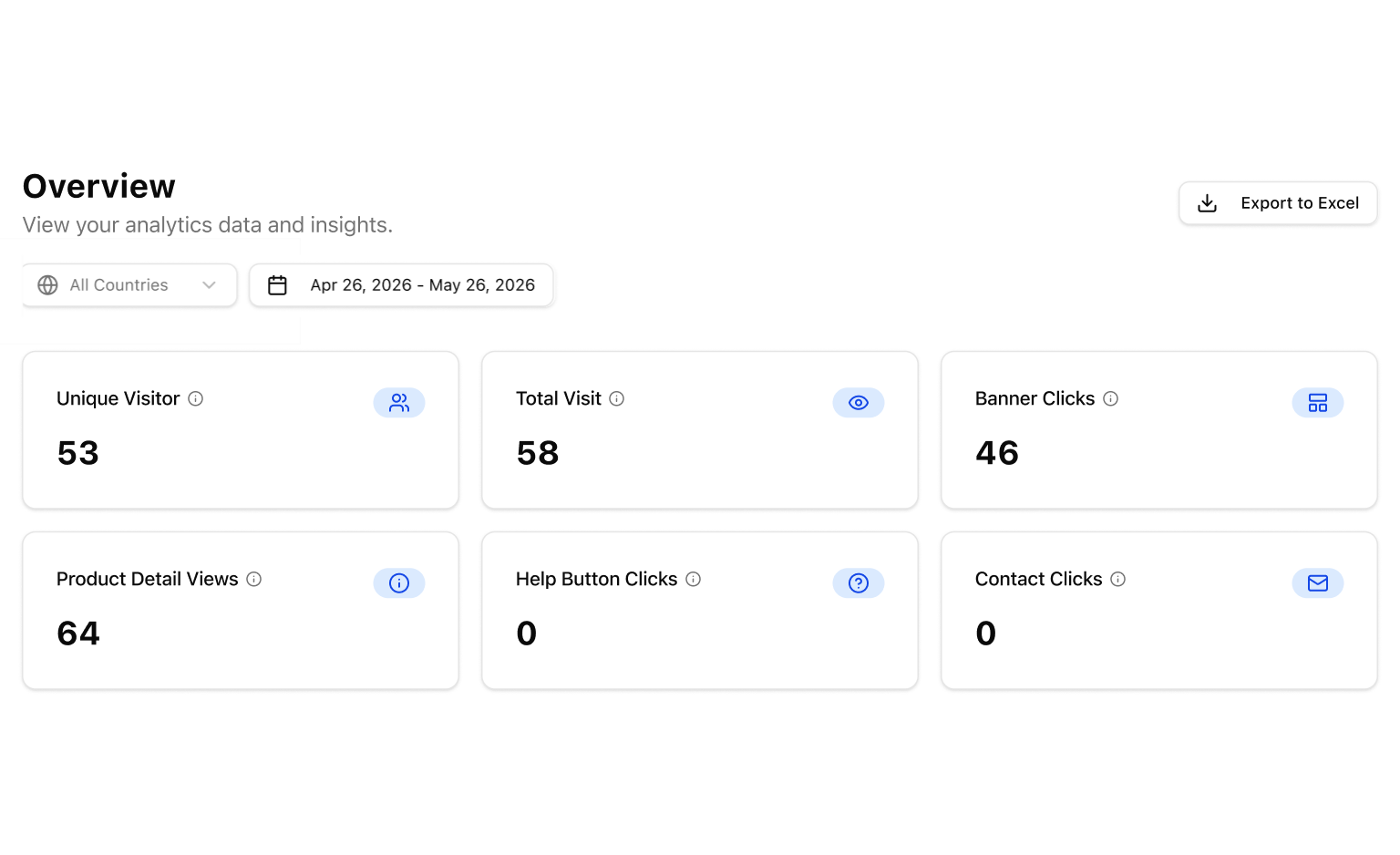Click the globe icon in country filter
Screen dimensions: 1400x855
[x=48, y=285]
